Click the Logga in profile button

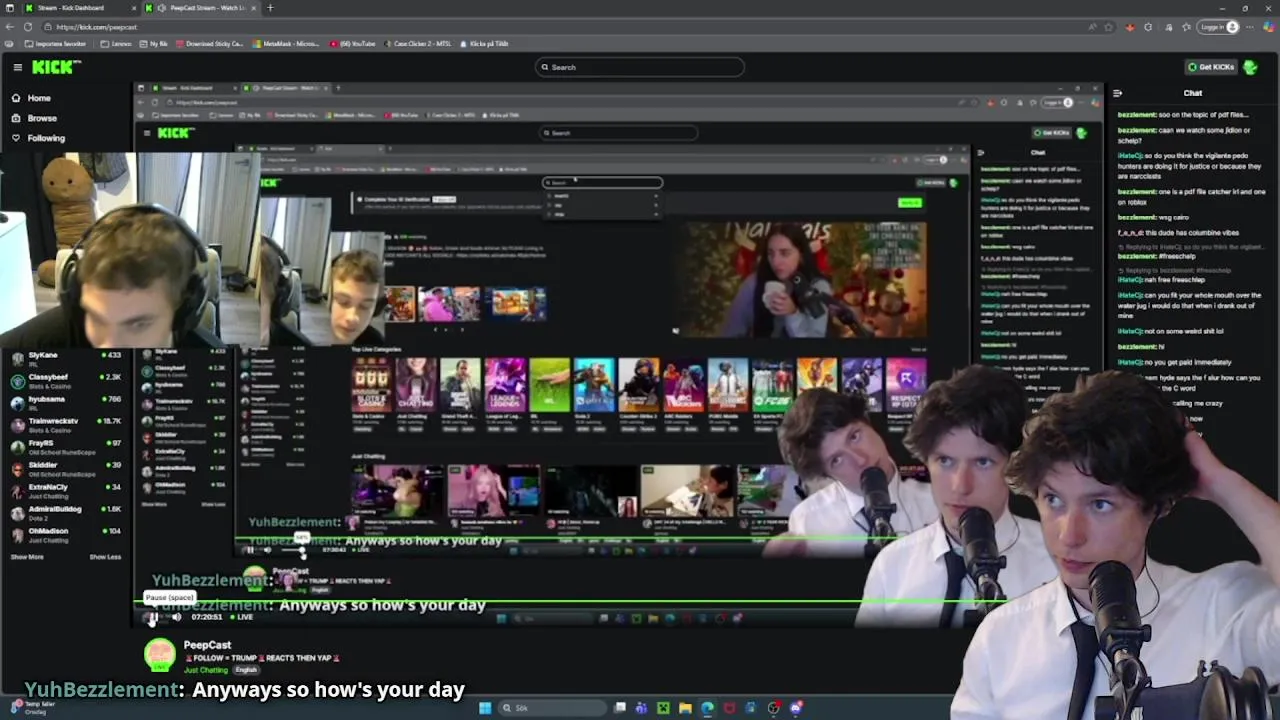point(1219,27)
